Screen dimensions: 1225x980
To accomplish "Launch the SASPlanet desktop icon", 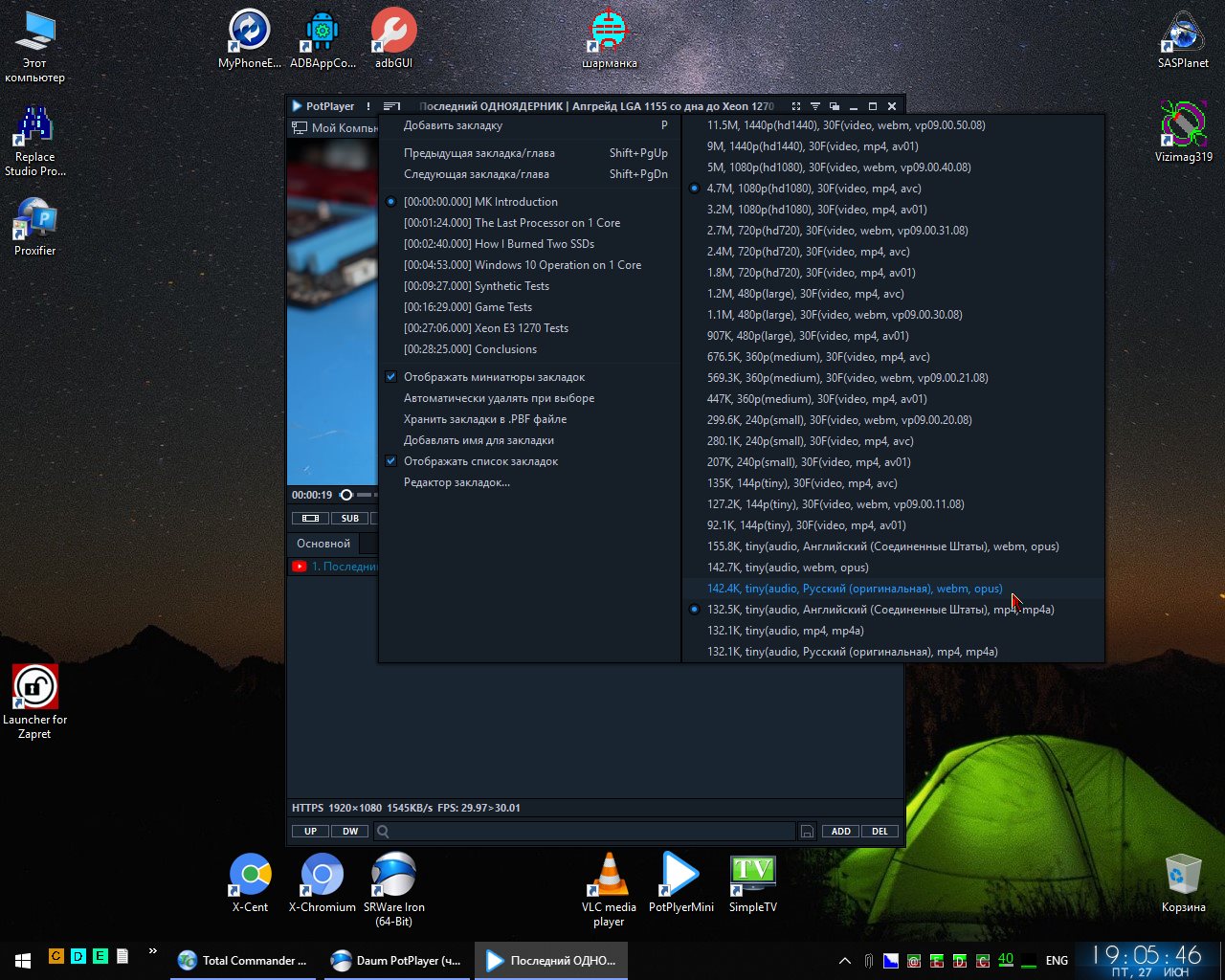I will pyautogui.click(x=1183, y=40).
